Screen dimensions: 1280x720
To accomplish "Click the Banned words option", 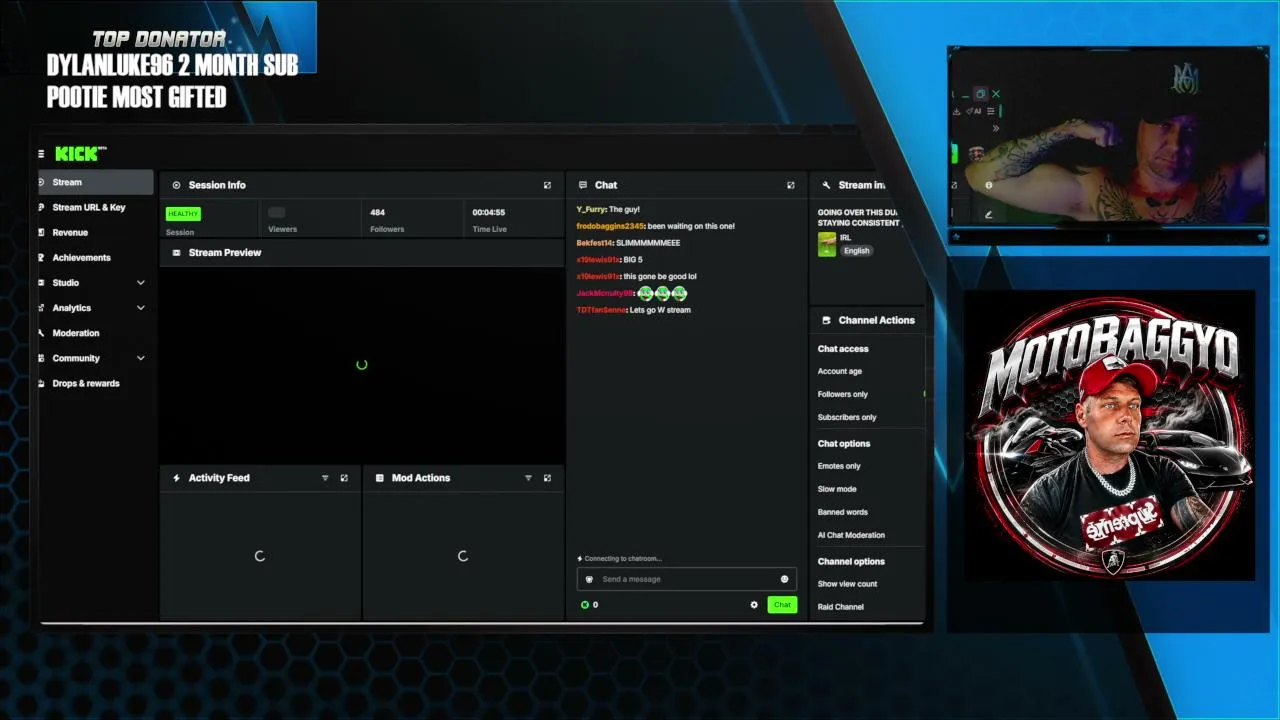I will pos(843,512).
